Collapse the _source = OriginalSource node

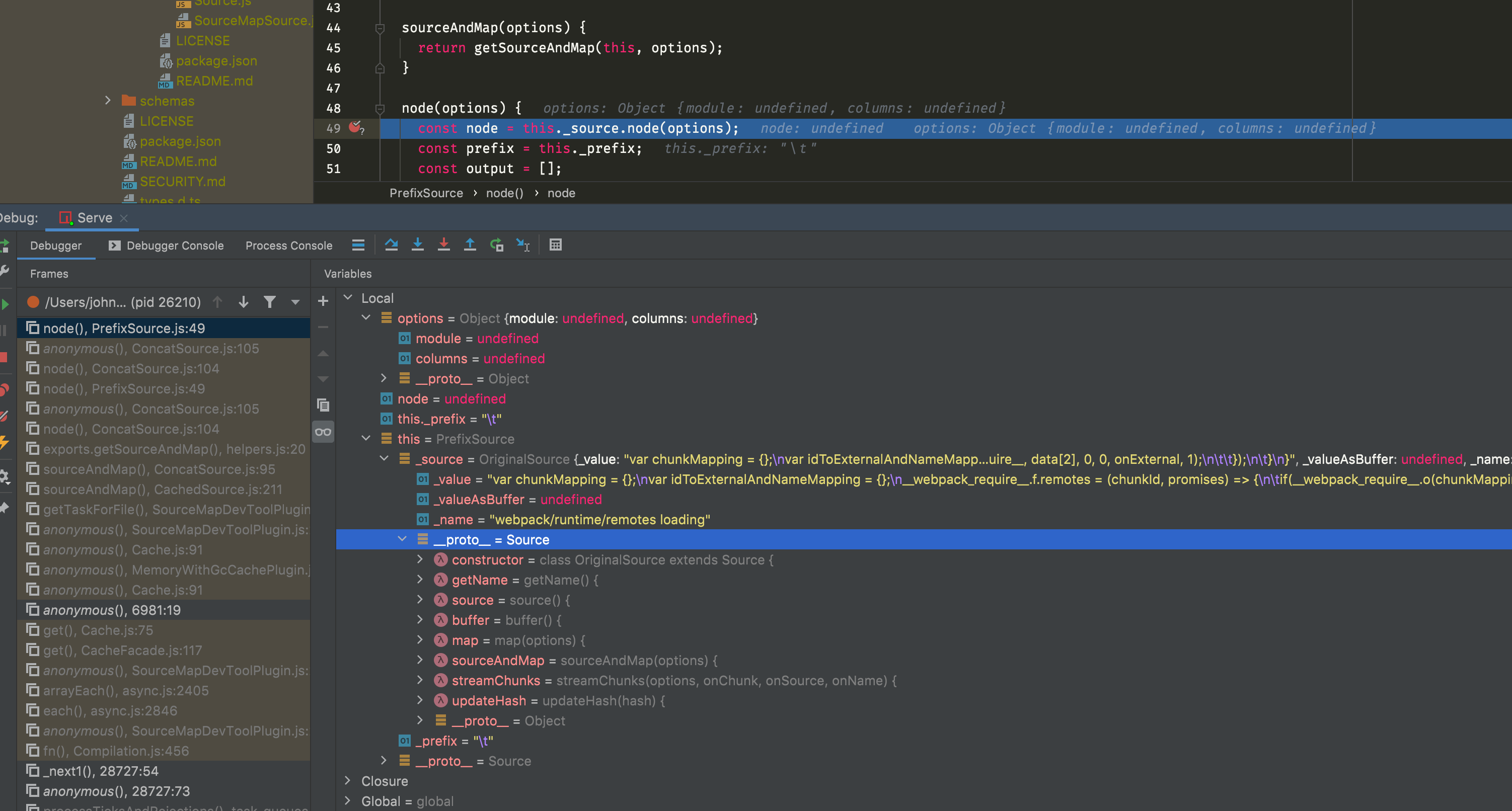[x=384, y=458]
